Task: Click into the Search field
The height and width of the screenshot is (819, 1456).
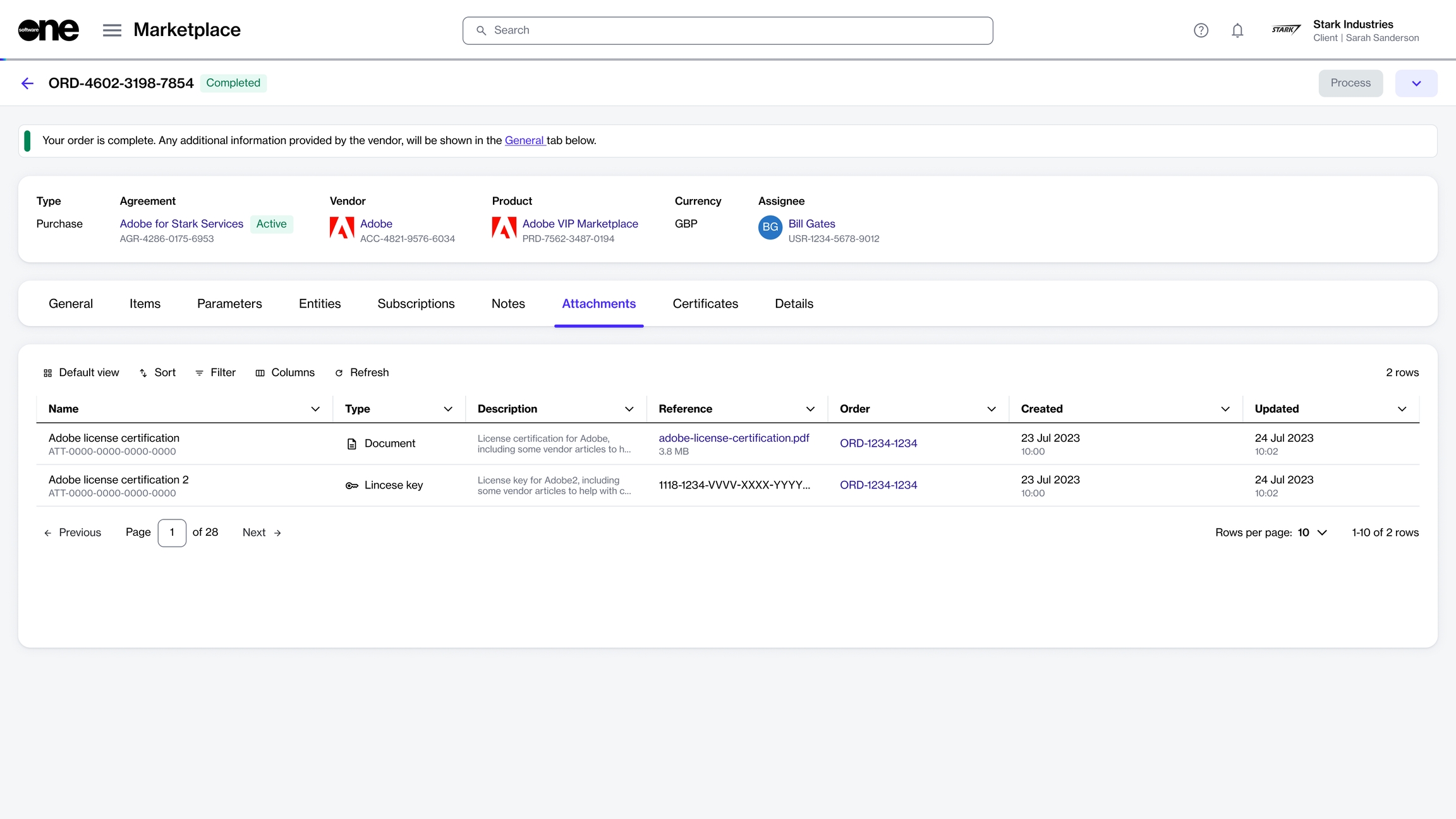Action: click(x=727, y=30)
